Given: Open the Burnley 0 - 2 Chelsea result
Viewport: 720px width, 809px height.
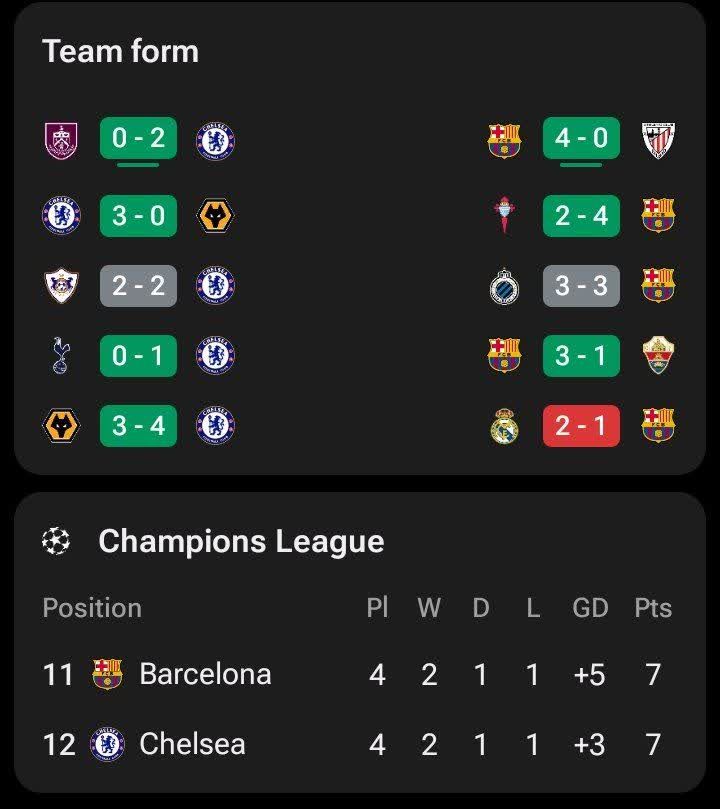Looking at the screenshot, I should point(138,138).
